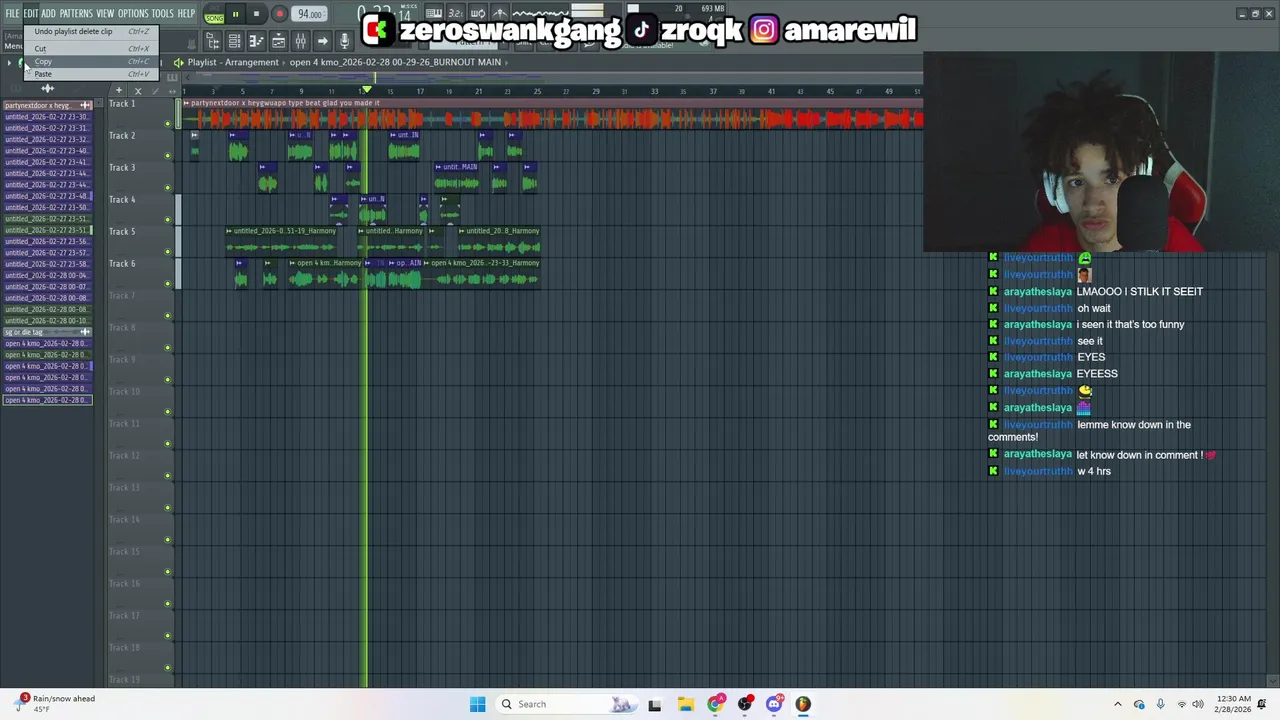Click the microphone recording icon
The width and height of the screenshot is (1280, 720).
point(344,41)
